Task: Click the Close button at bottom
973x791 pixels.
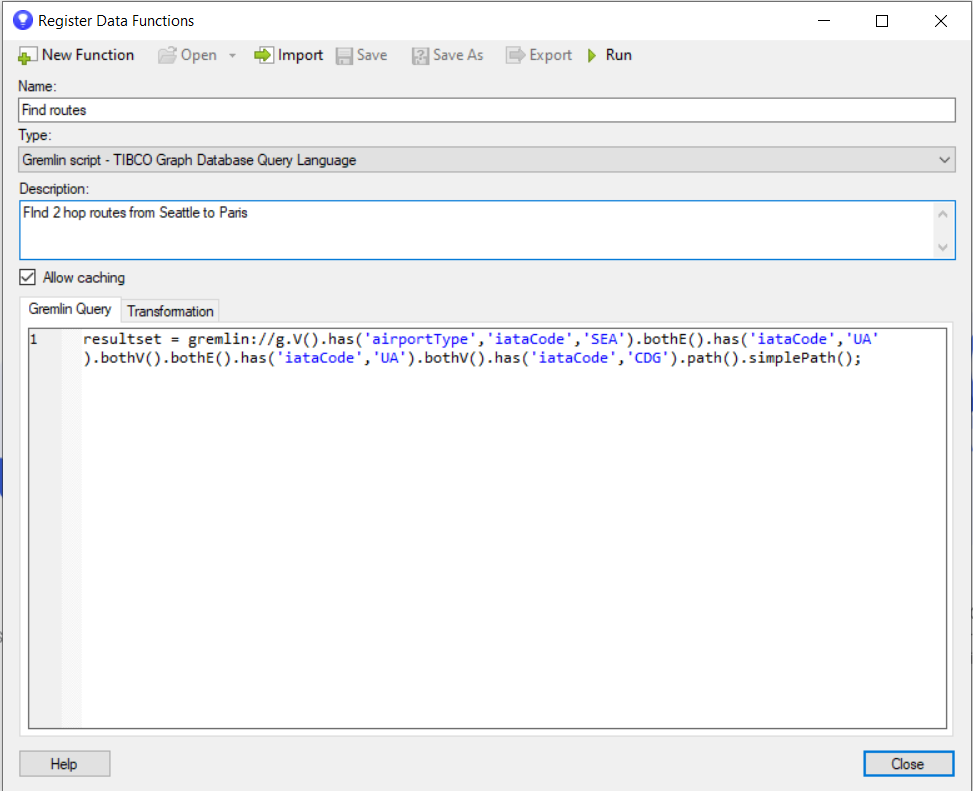Action: click(x=907, y=763)
